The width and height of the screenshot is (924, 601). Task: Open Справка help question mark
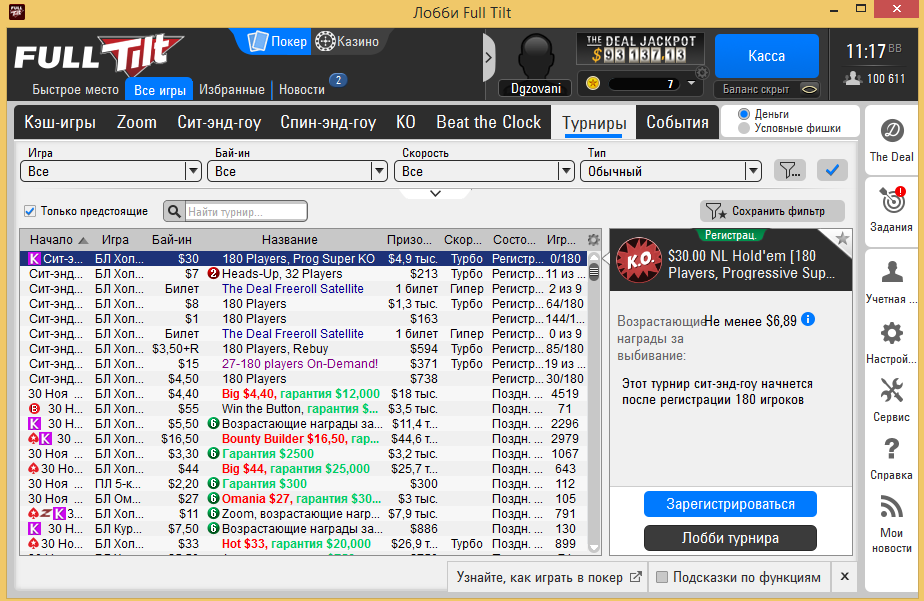(x=892, y=449)
